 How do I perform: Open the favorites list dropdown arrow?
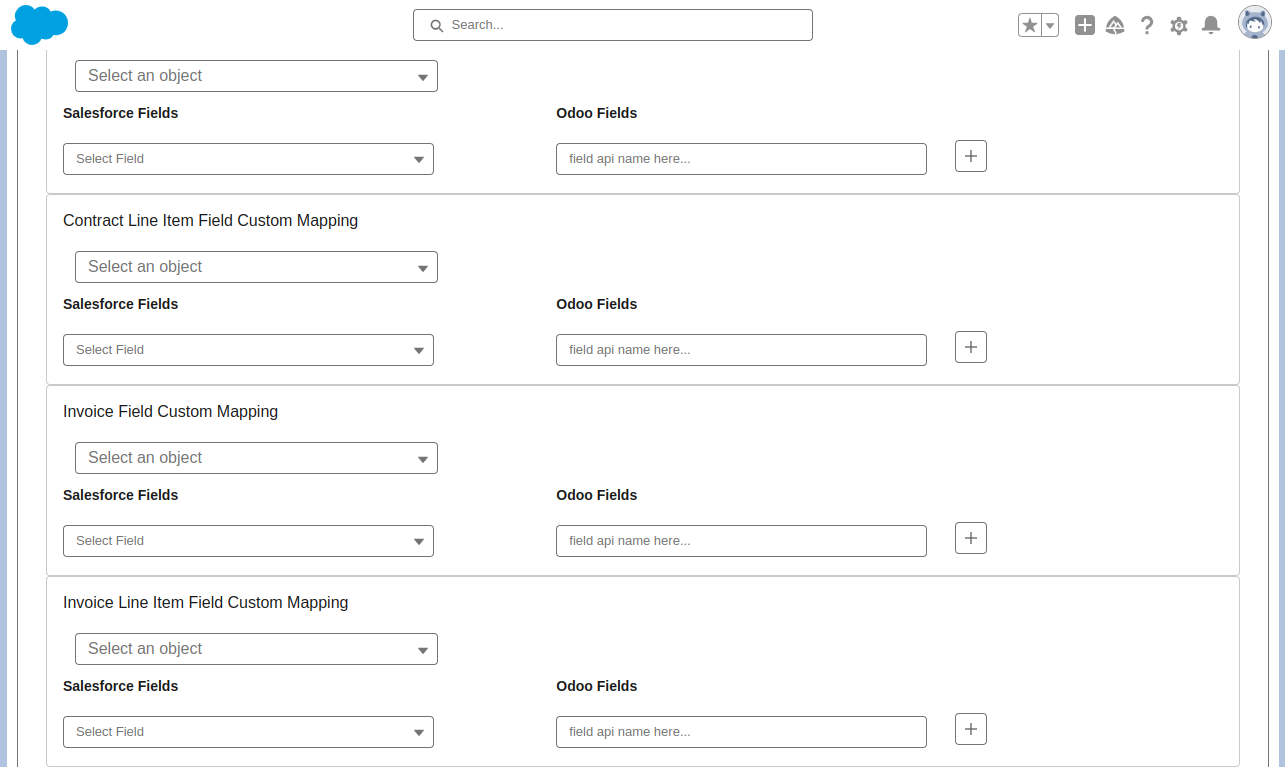1046,24
